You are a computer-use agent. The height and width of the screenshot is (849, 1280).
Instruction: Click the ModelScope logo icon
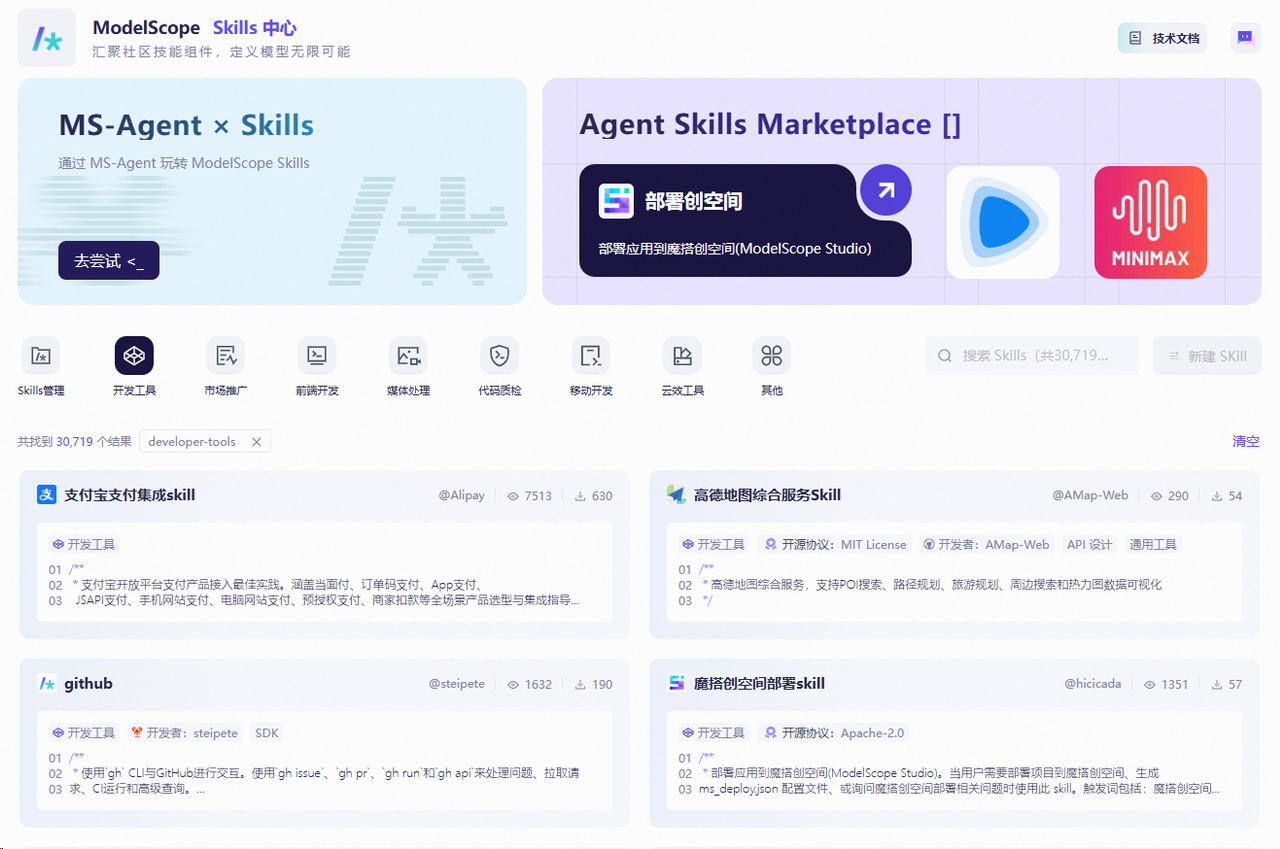[47, 38]
